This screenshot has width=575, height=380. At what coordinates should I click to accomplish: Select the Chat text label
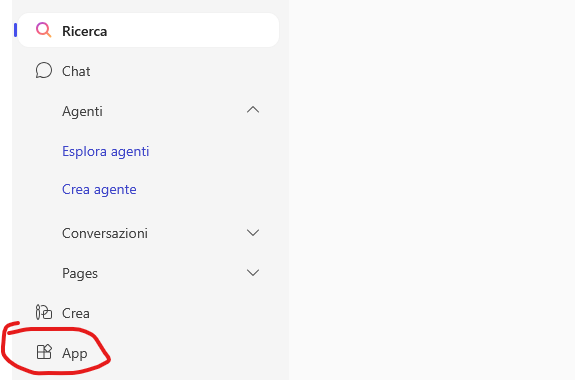[x=76, y=71]
